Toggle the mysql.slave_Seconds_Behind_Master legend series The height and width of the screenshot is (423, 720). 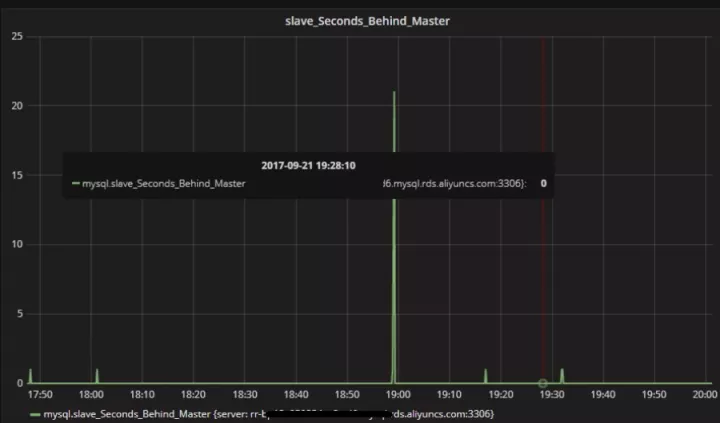269,414
